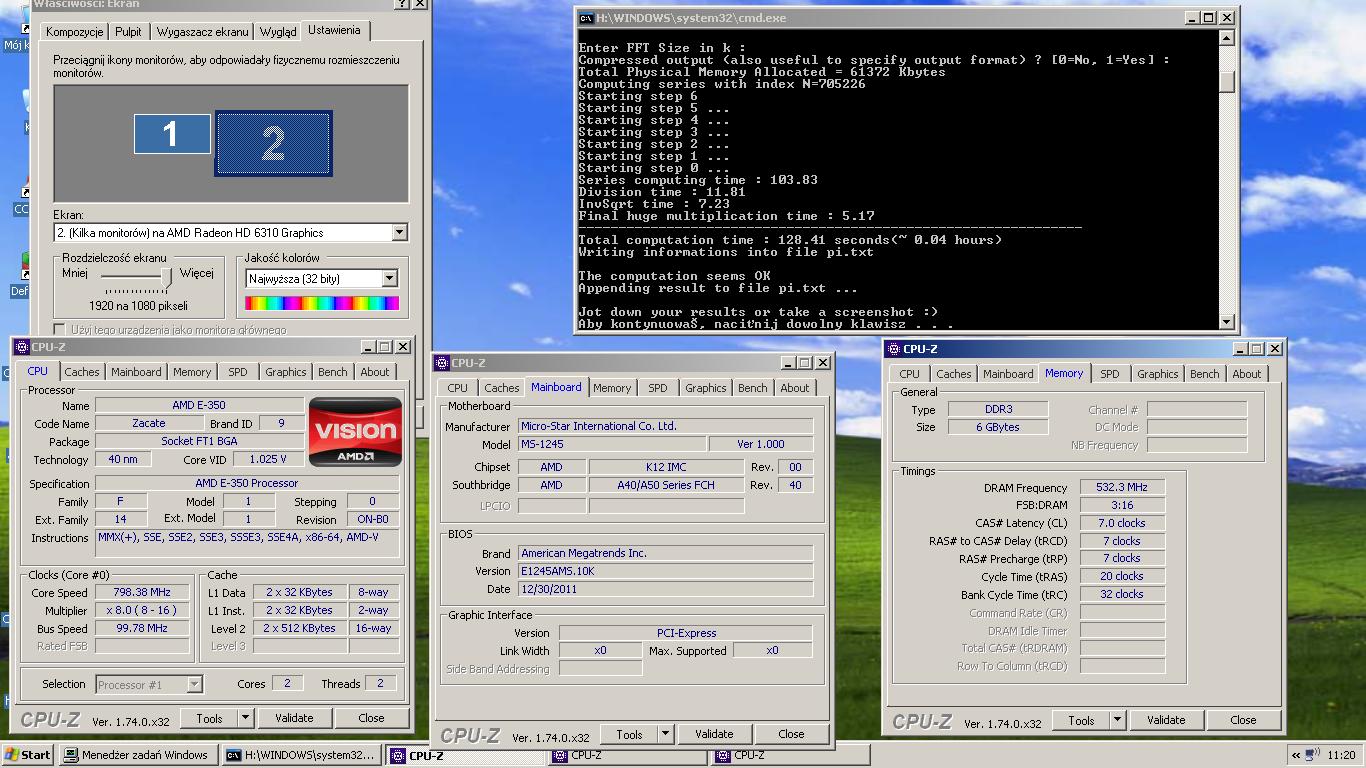This screenshot has height=768, width=1366.
Task: Open SPD tab in right CPU-Z window
Action: (x=1110, y=374)
